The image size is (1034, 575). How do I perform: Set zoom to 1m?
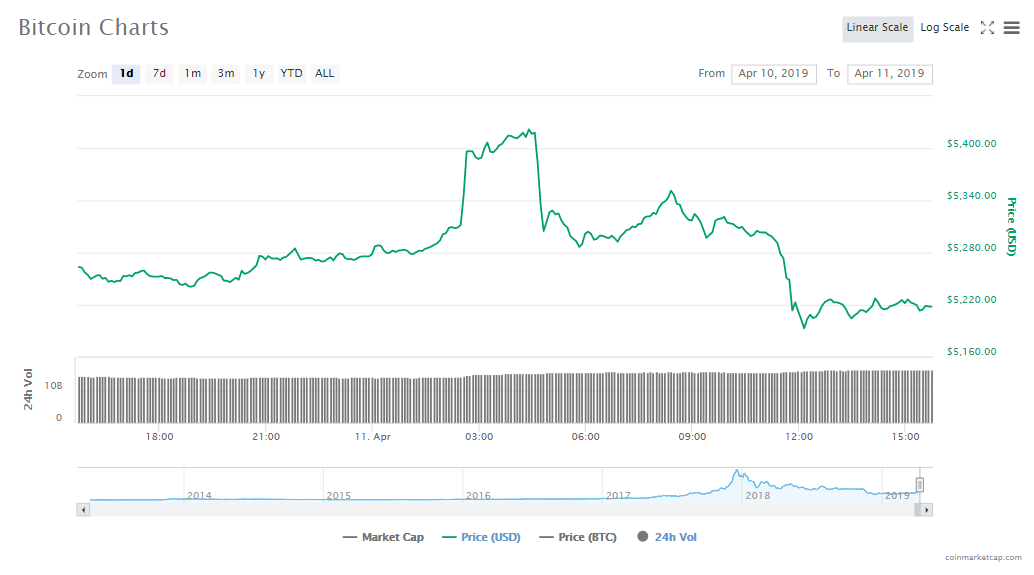[192, 74]
